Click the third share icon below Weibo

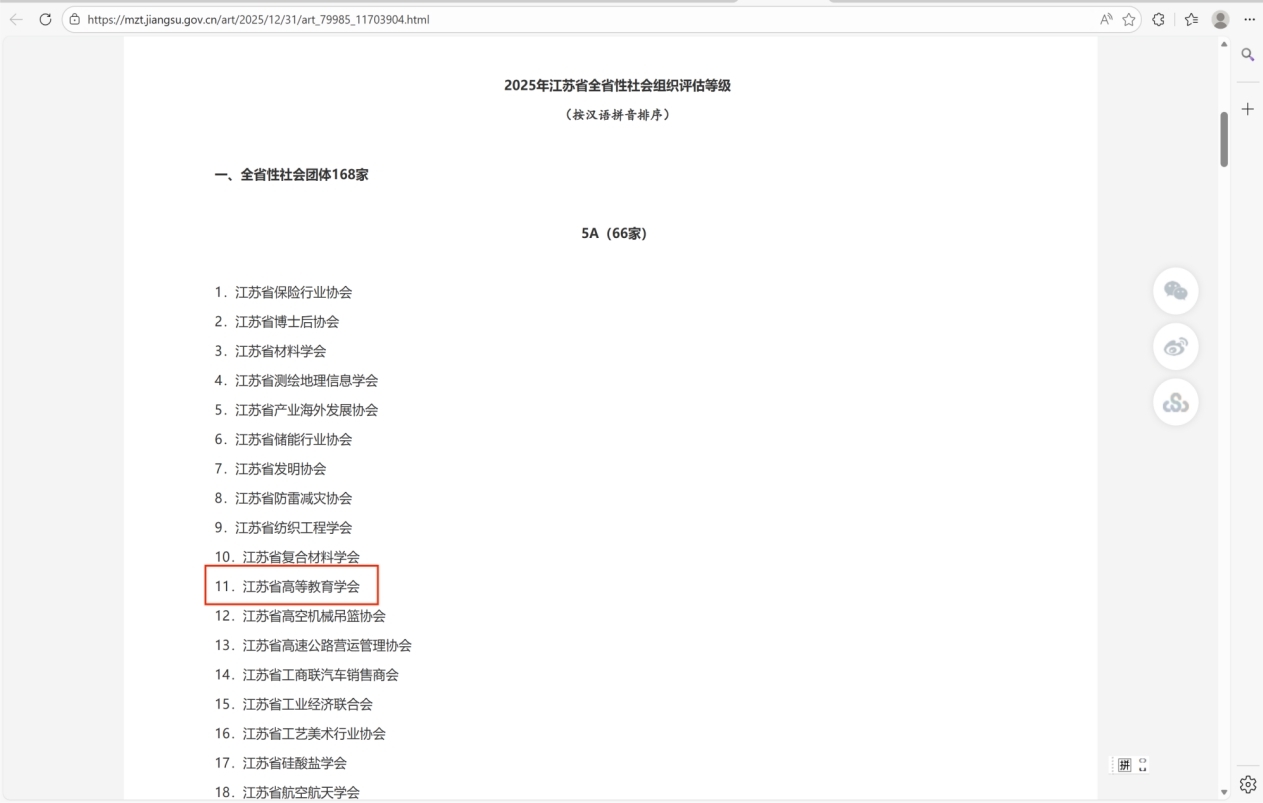1175,402
